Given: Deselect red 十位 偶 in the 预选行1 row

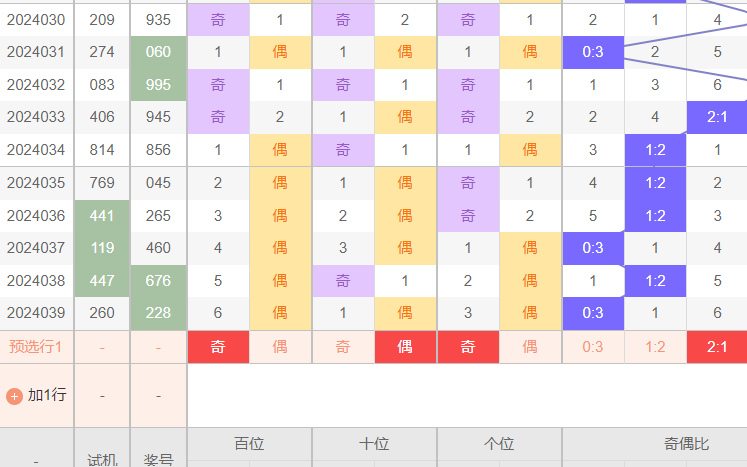Looking at the screenshot, I should tap(405, 347).
